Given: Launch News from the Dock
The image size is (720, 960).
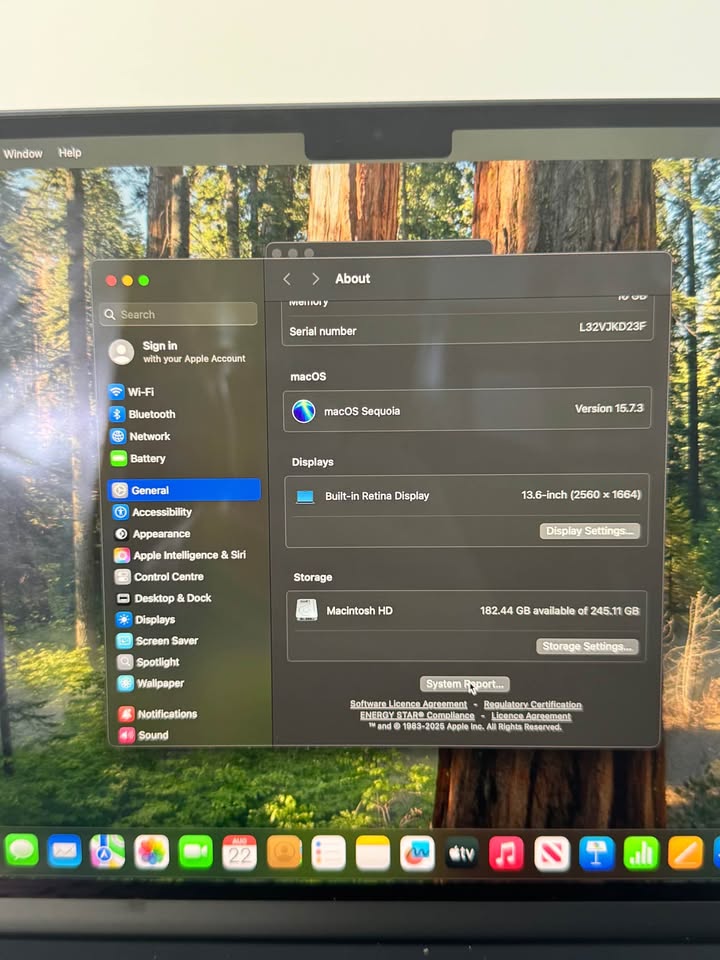Looking at the screenshot, I should tap(552, 853).
